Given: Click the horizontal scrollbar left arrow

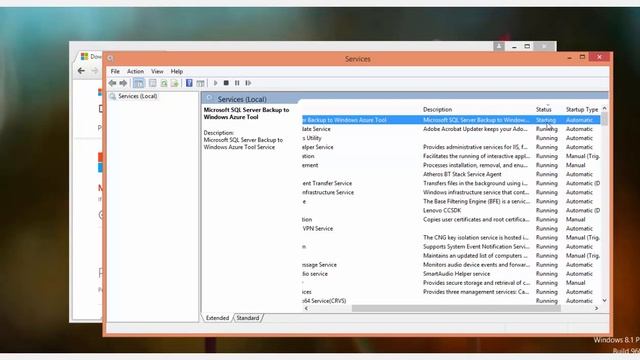Looking at the screenshot, I should point(306,309).
